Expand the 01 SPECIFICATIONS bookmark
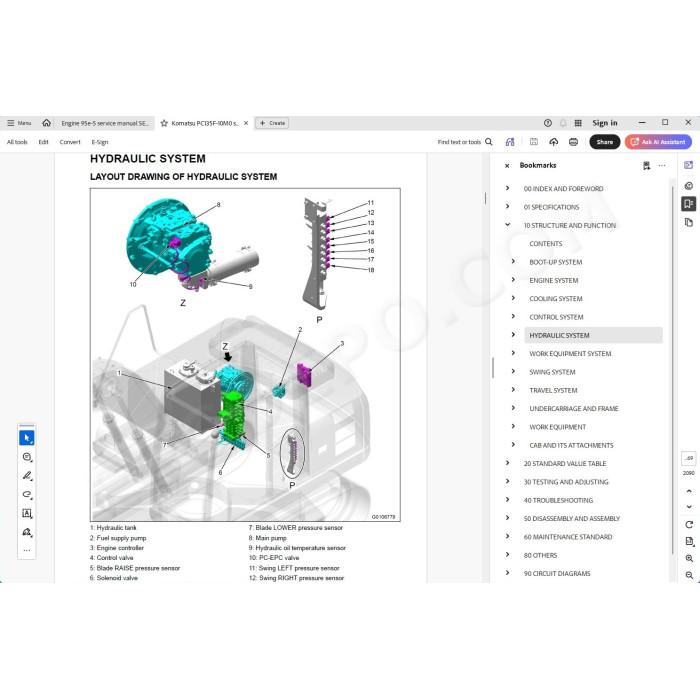The height and width of the screenshot is (700, 700). (x=507, y=207)
